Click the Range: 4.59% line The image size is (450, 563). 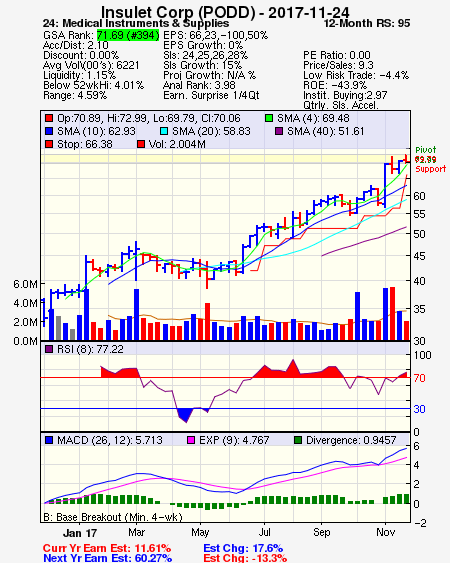[x=75, y=96]
